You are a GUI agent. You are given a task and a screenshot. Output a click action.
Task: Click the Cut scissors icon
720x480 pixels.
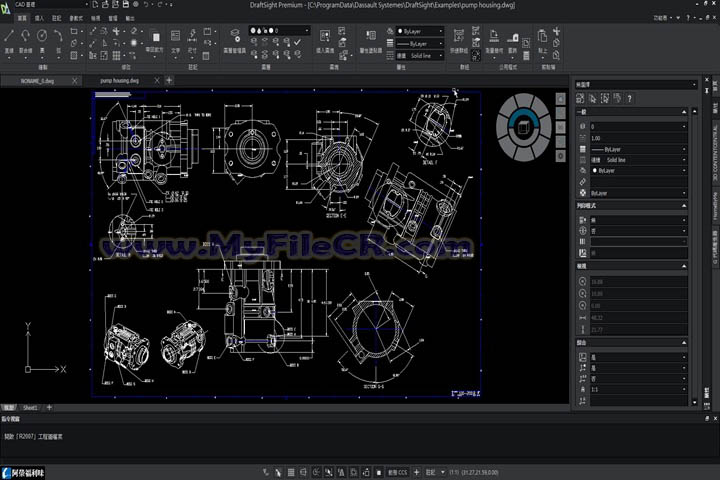[557, 31]
